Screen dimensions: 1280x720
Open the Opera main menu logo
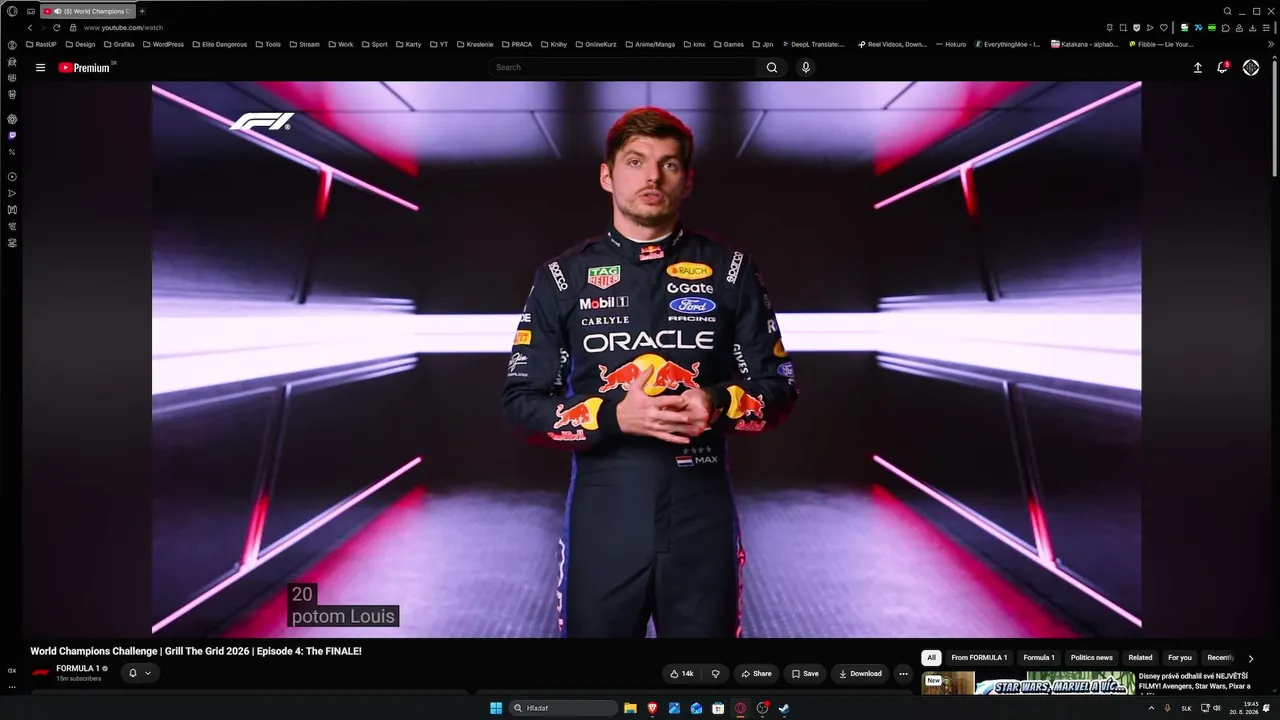coord(12,11)
